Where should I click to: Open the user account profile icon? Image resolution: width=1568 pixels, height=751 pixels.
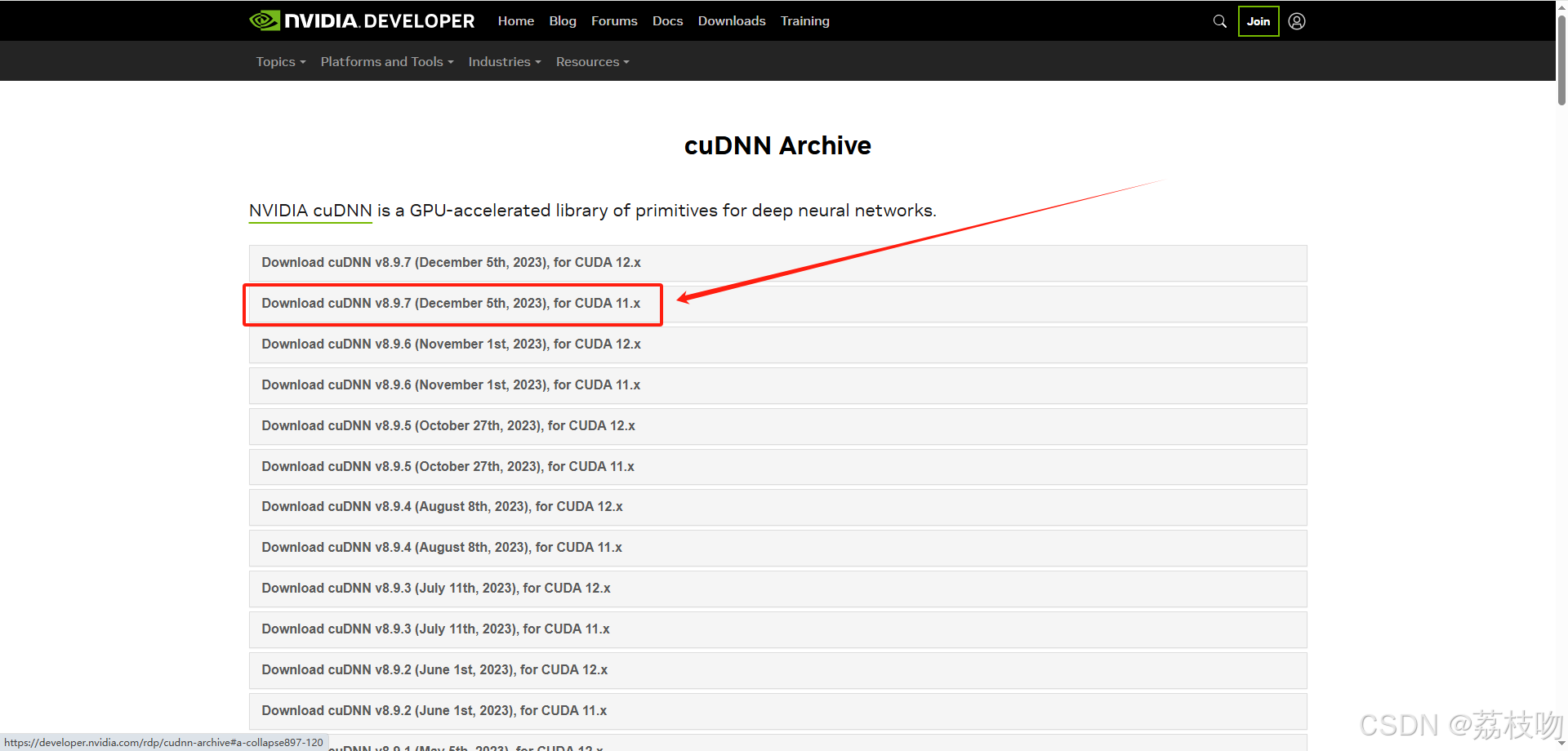(1297, 21)
